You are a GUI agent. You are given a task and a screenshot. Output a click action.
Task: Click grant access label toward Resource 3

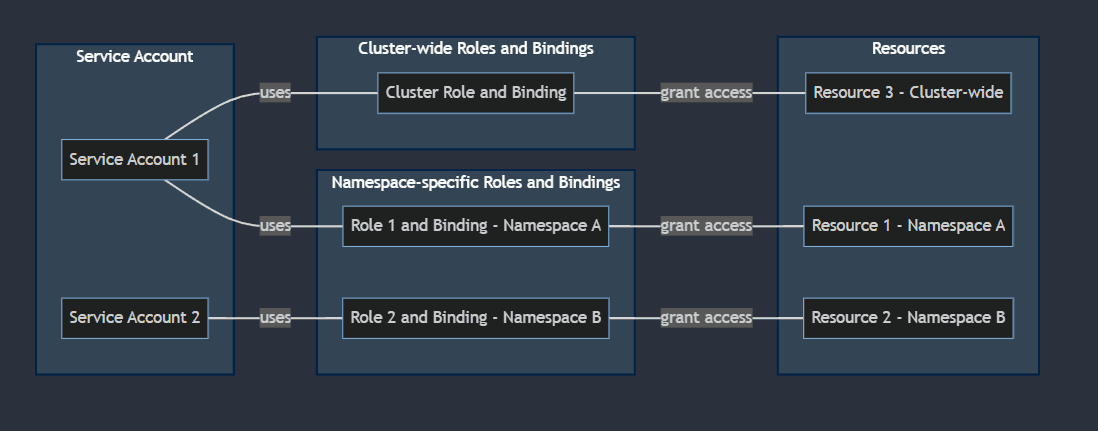click(x=706, y=93)
